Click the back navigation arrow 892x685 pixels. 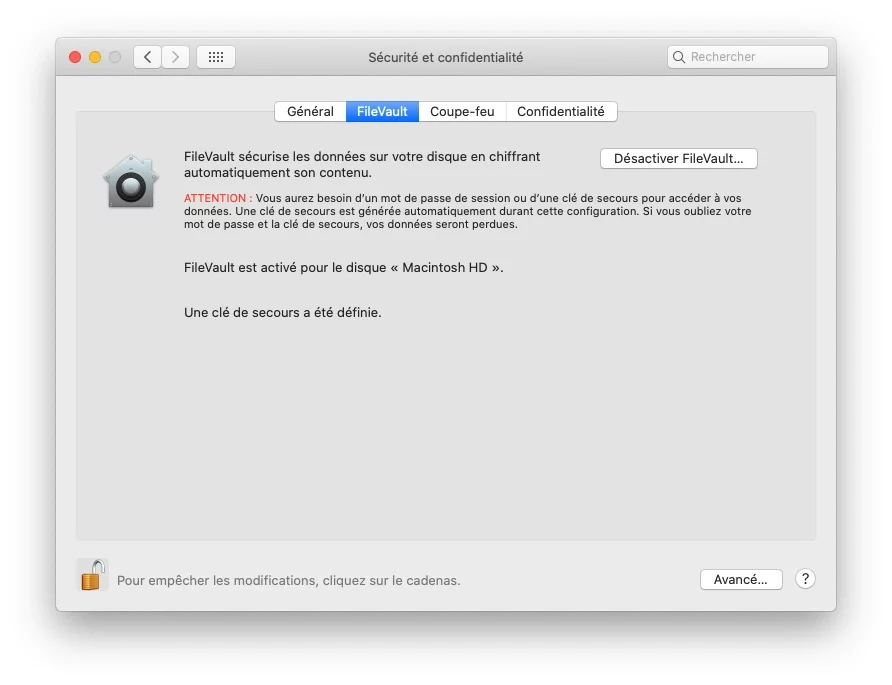147,57
